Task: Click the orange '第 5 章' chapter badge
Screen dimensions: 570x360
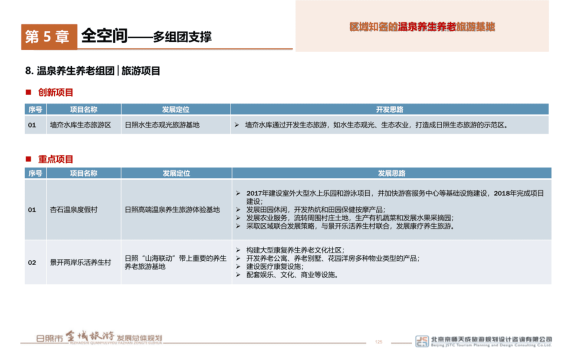Action: coord(49,37)
